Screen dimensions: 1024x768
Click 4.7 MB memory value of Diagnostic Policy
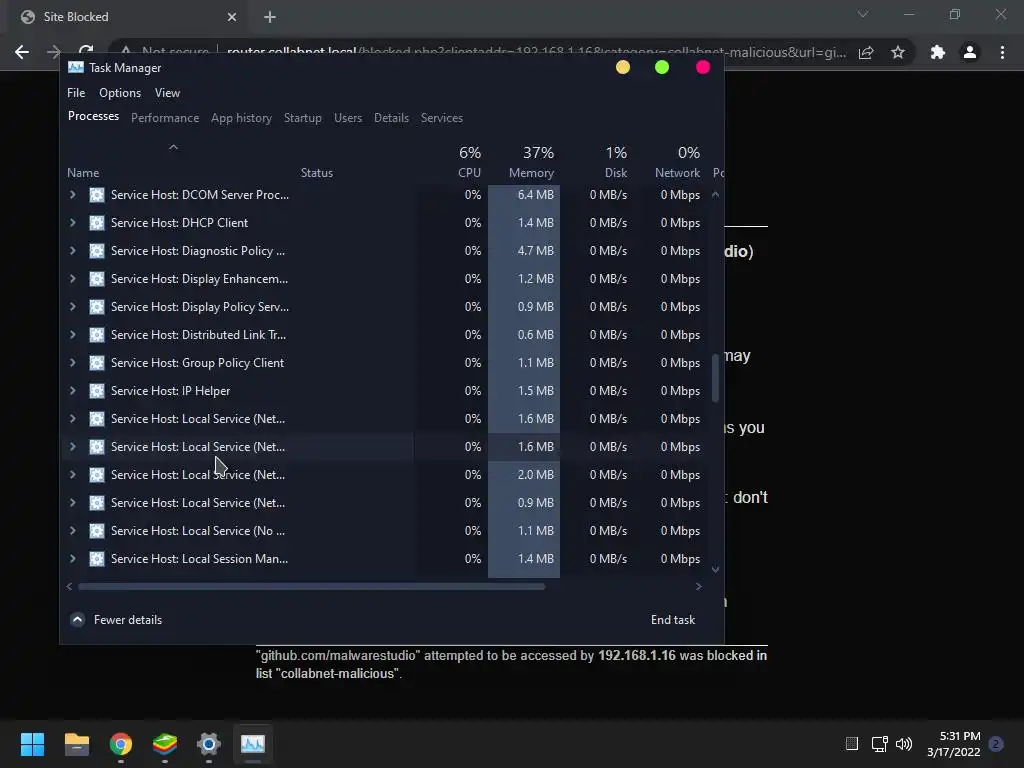pos(536,251)
